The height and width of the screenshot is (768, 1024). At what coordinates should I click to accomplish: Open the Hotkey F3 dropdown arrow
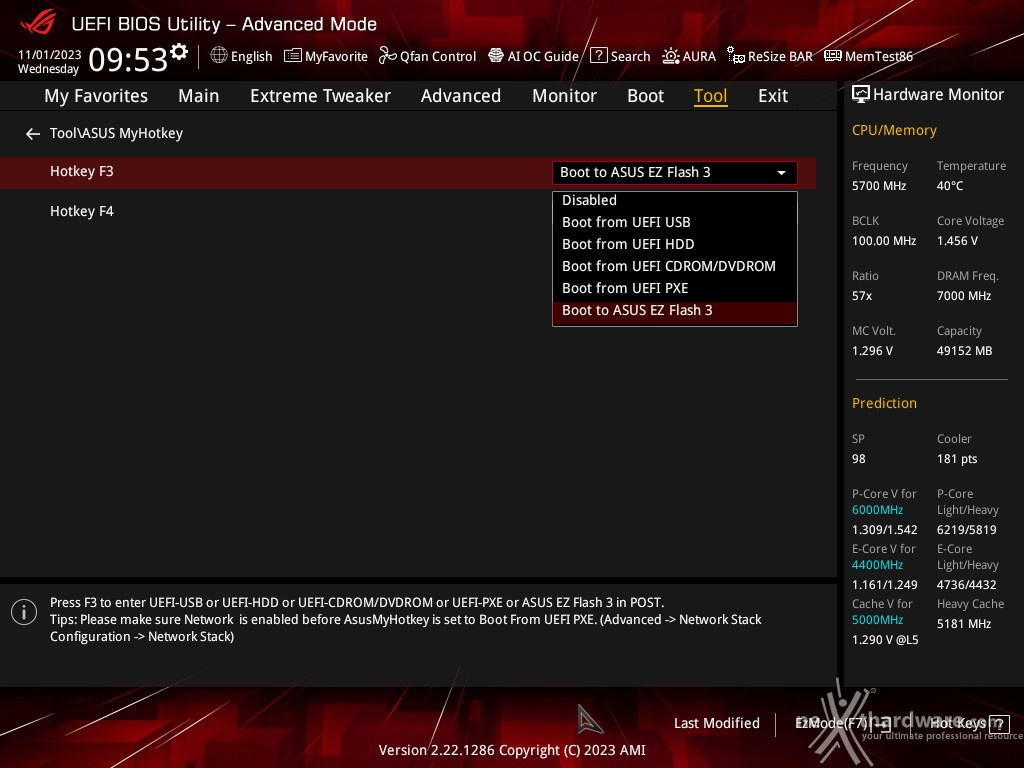pyautogui.click(x=781, y=172)
